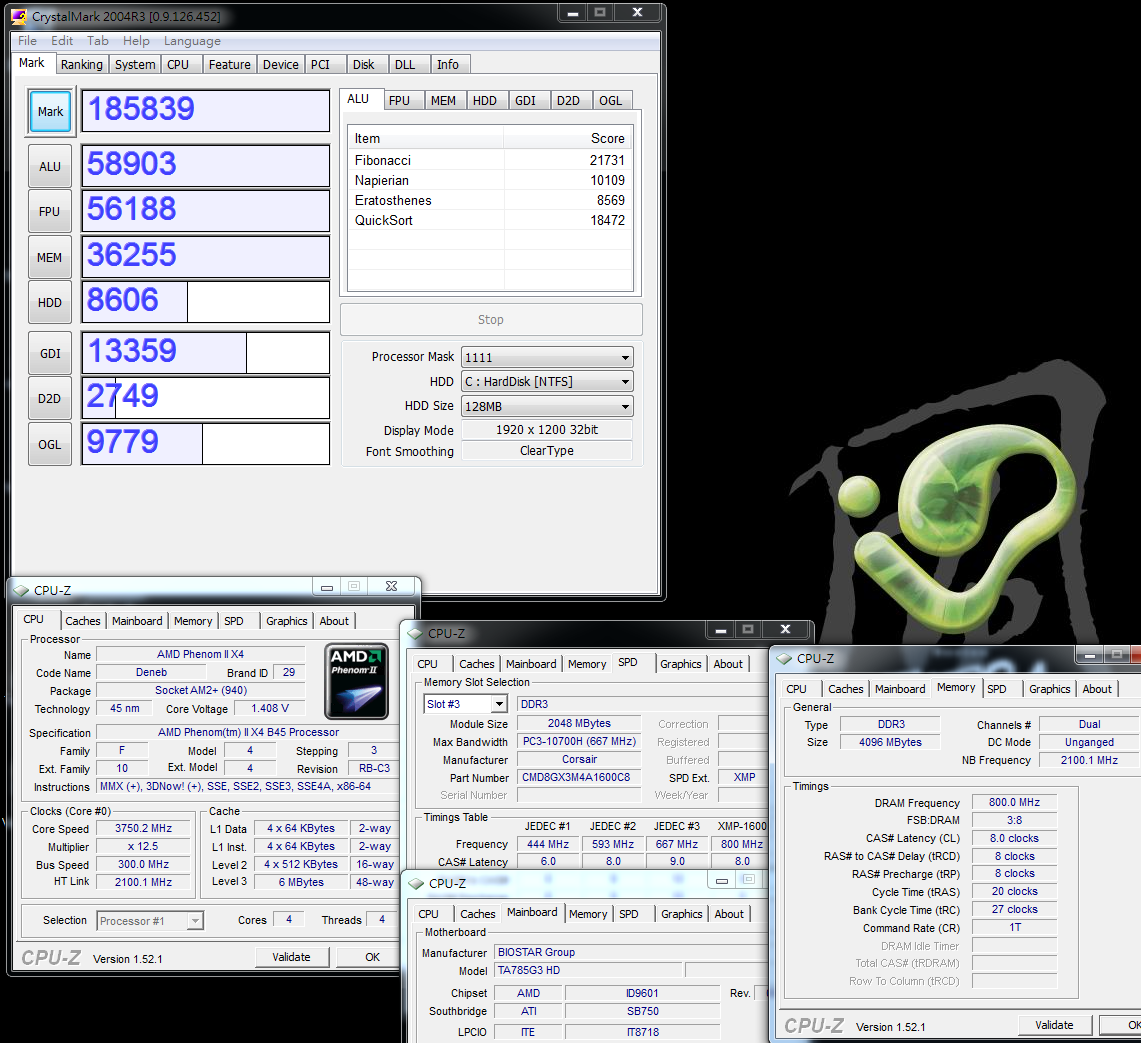
Task: Run the ALU benchmark button
Action: [x=50, y=166]
